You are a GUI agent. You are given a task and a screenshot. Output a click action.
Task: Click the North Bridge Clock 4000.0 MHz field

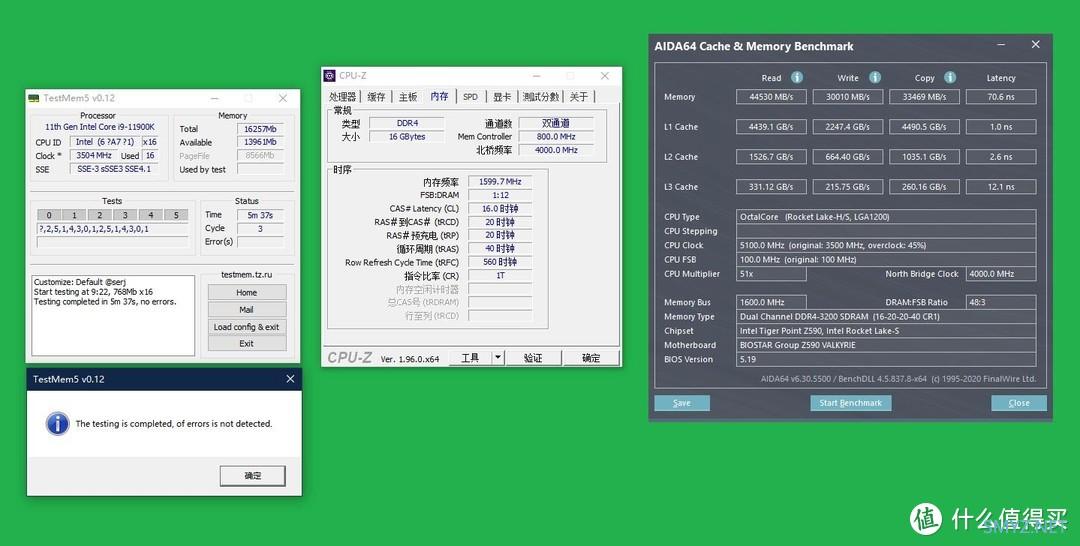[x=1001, y=273]
